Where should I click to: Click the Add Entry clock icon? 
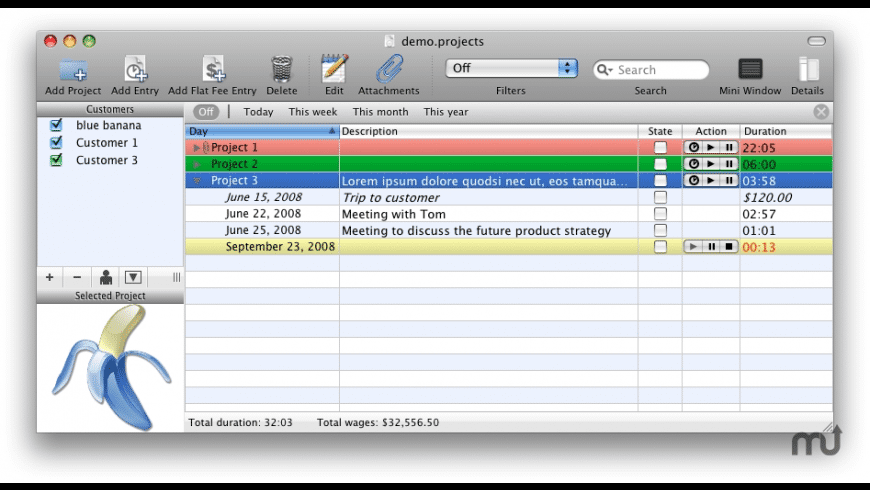[135, 69]
